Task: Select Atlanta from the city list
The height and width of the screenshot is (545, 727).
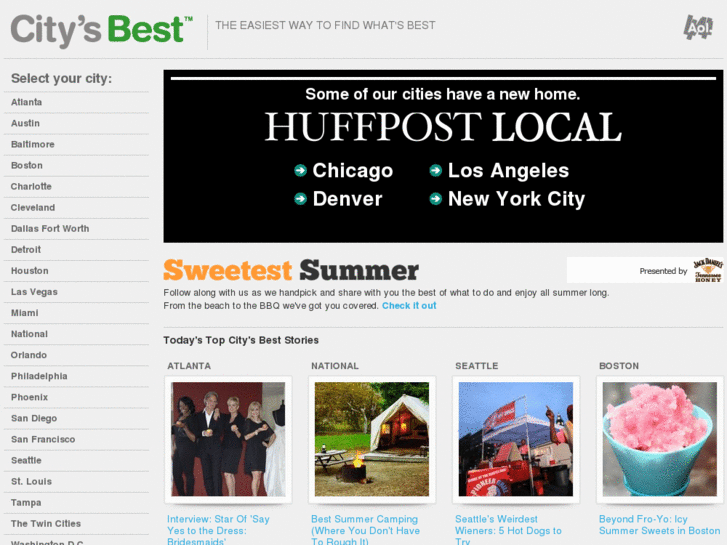Action: (x=26, y=102)
